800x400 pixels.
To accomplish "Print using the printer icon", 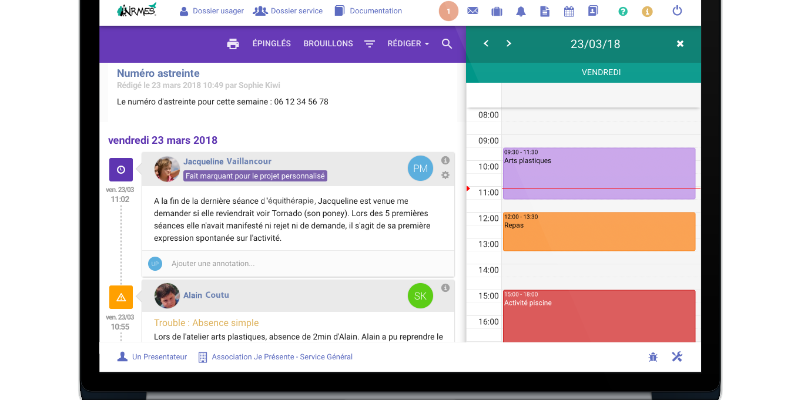I will point(233,44).
